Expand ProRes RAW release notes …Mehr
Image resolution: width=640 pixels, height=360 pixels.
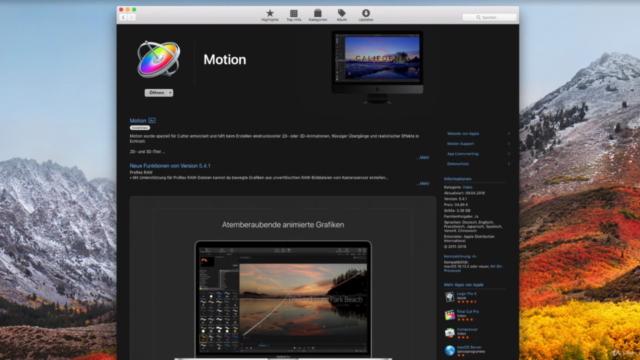423,183
